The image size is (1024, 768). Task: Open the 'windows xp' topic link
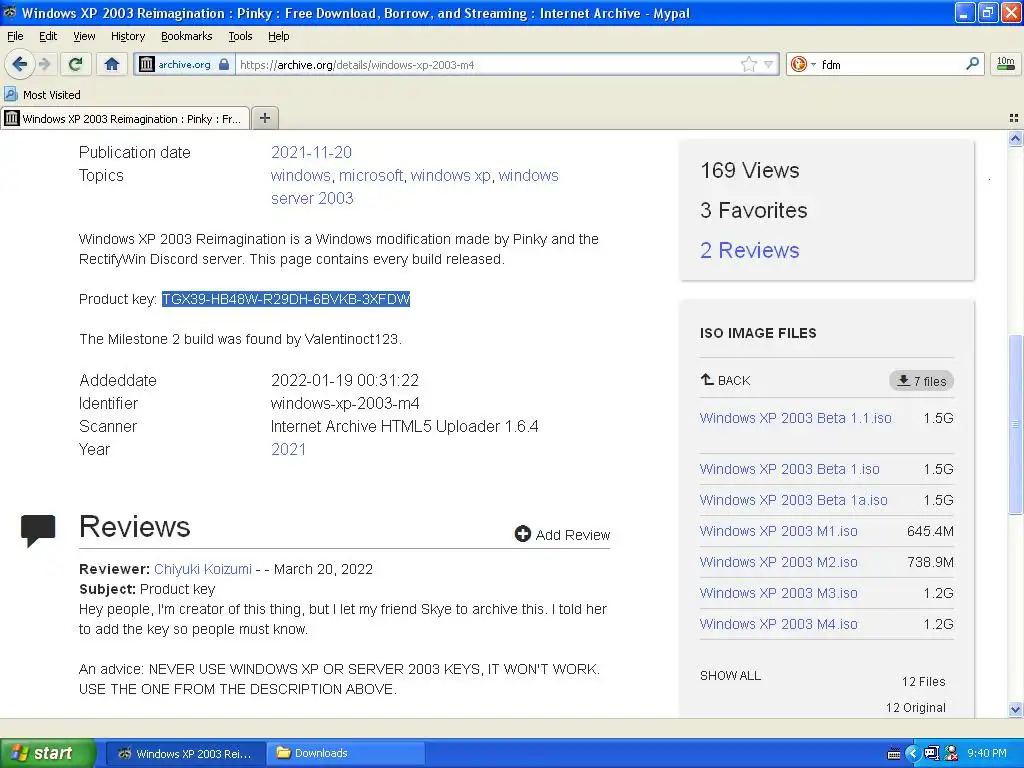451,175
